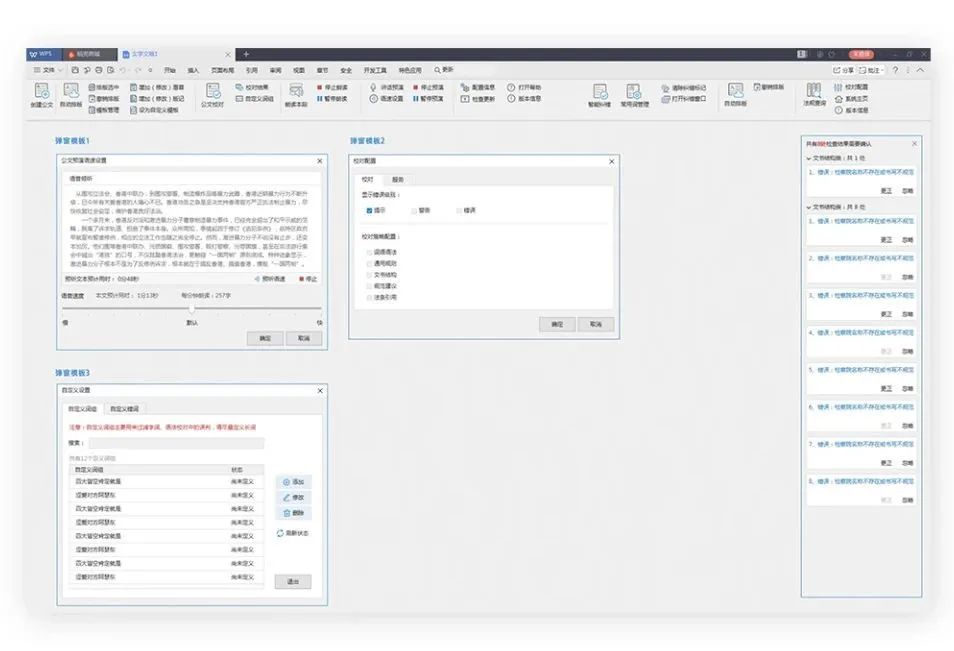This screenshot has height=651, width=954.
Task: Click the 公文校对 ribbon icon
Action: pos(212,93)
